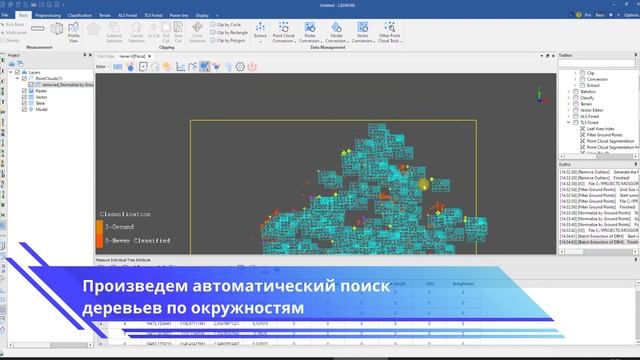Close the Viewer tab
Viewport: 640px width, 360px height.
coord(150,56)
